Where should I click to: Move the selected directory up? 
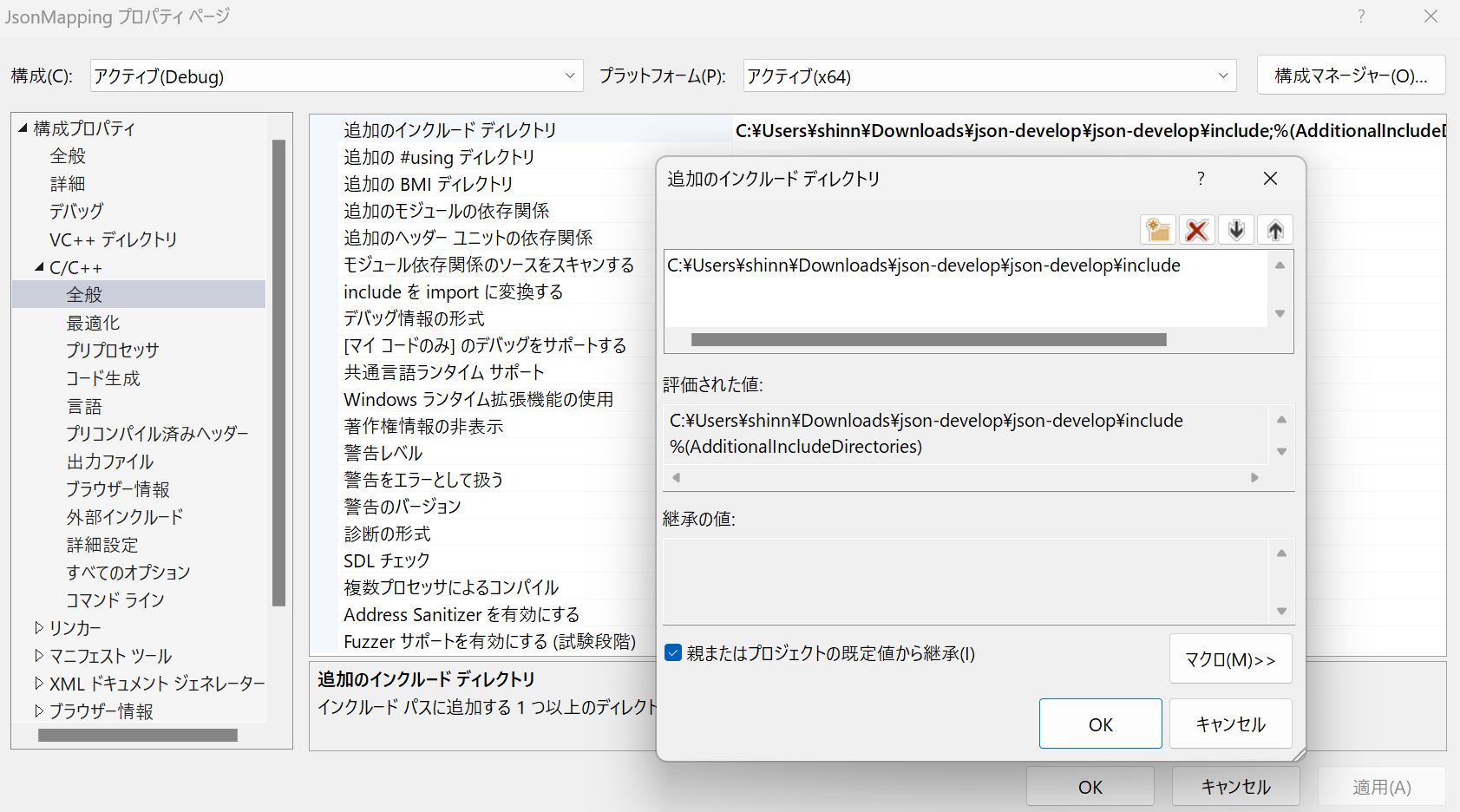click(1274, 229)
